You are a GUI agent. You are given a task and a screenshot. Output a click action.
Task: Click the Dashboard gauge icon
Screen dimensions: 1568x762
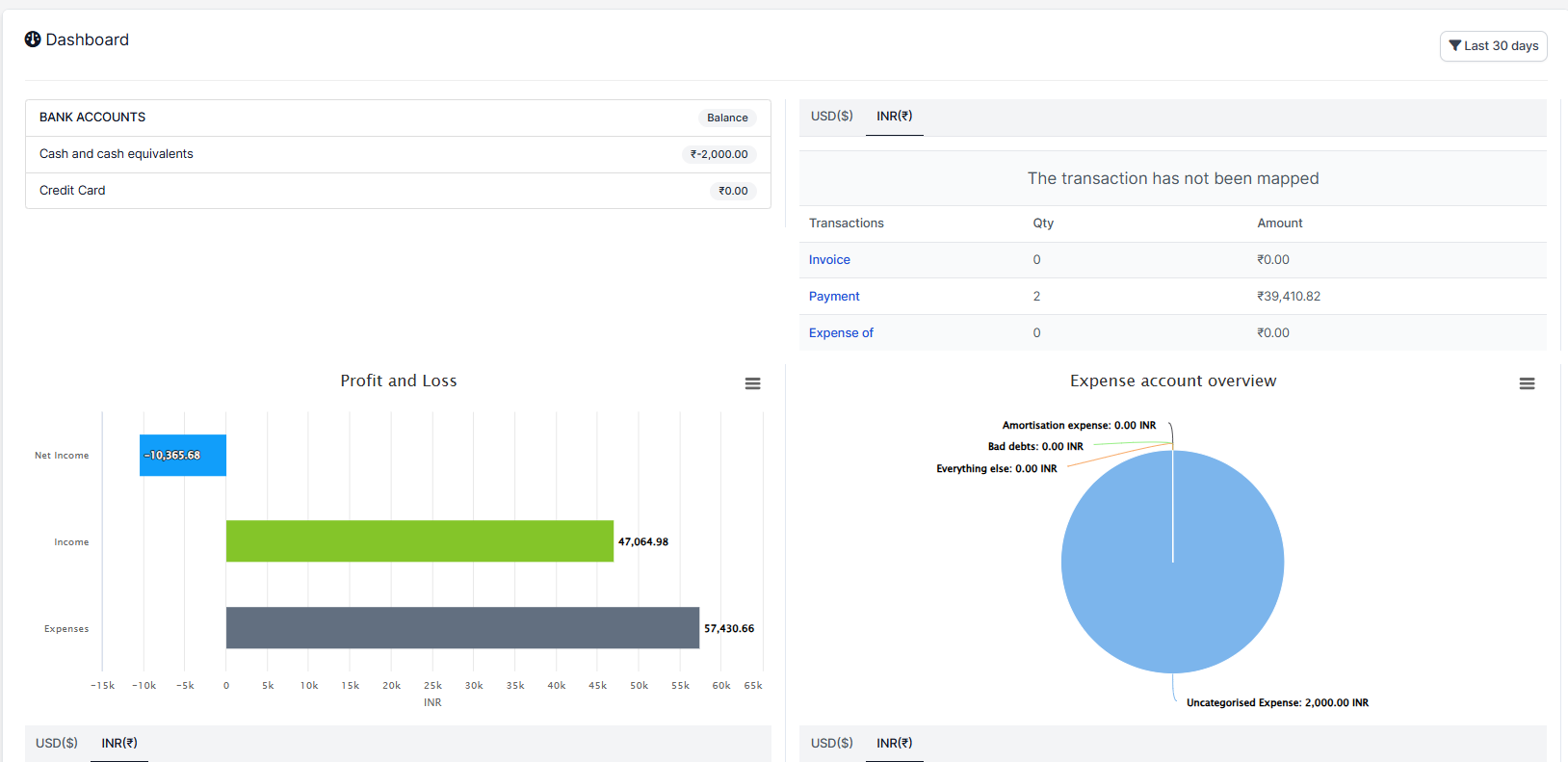33,39
